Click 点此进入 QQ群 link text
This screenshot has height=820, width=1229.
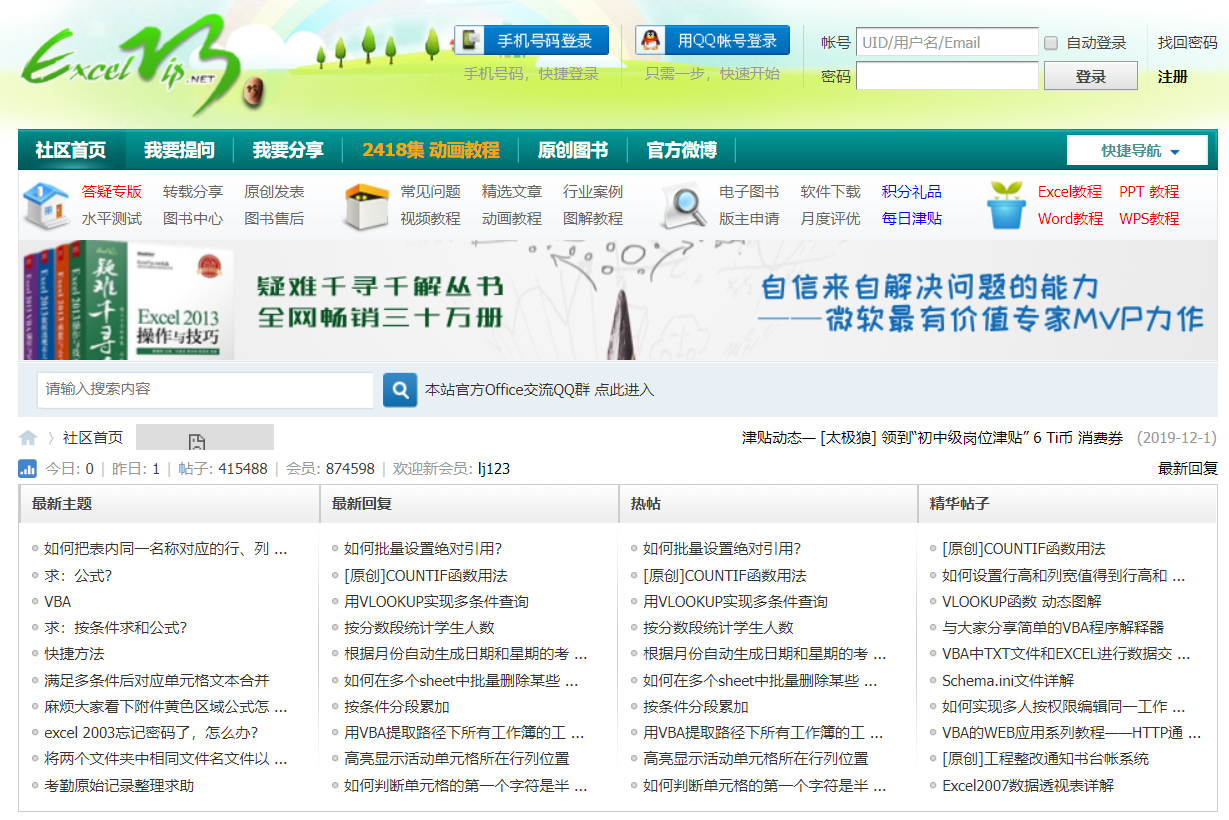click(624, 390)
